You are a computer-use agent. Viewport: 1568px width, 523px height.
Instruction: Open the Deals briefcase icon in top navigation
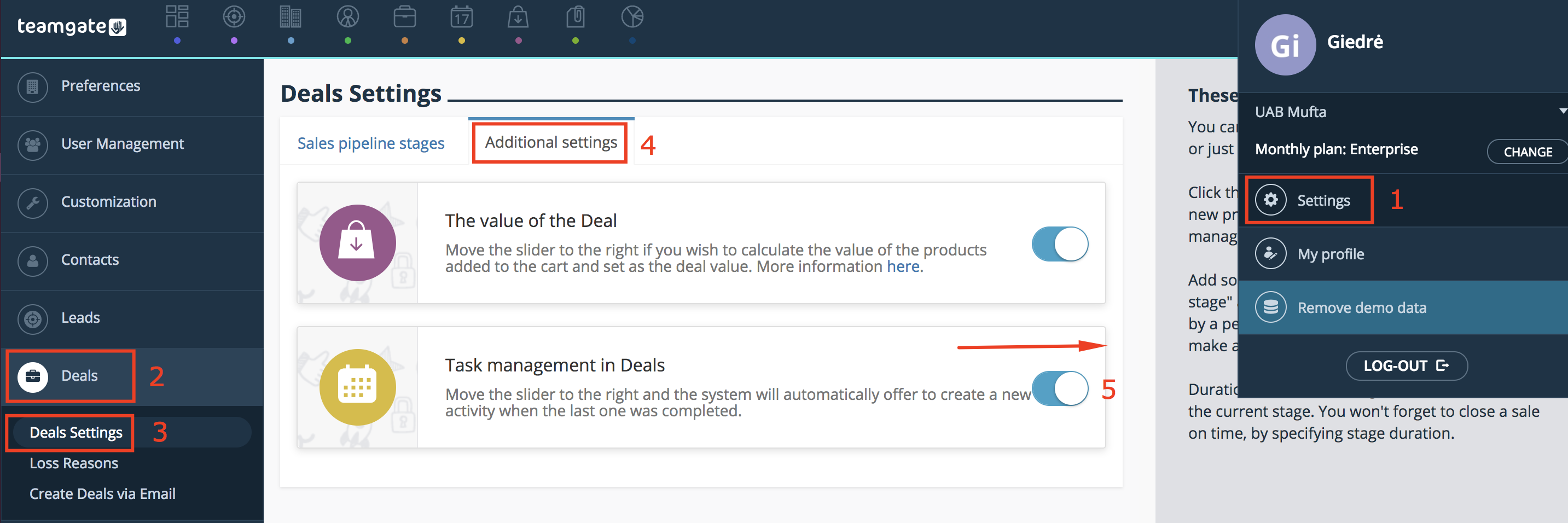(x=404, y=16)
